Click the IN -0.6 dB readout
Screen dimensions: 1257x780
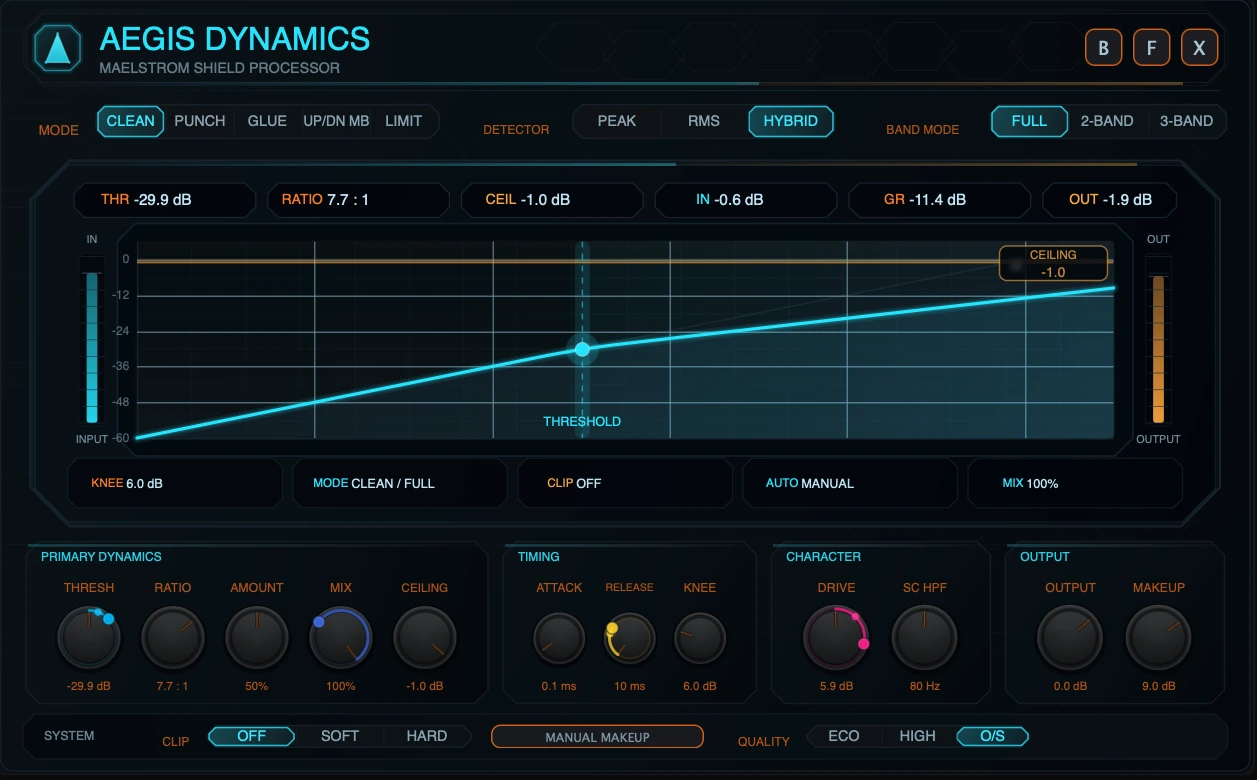coord(746,200)
